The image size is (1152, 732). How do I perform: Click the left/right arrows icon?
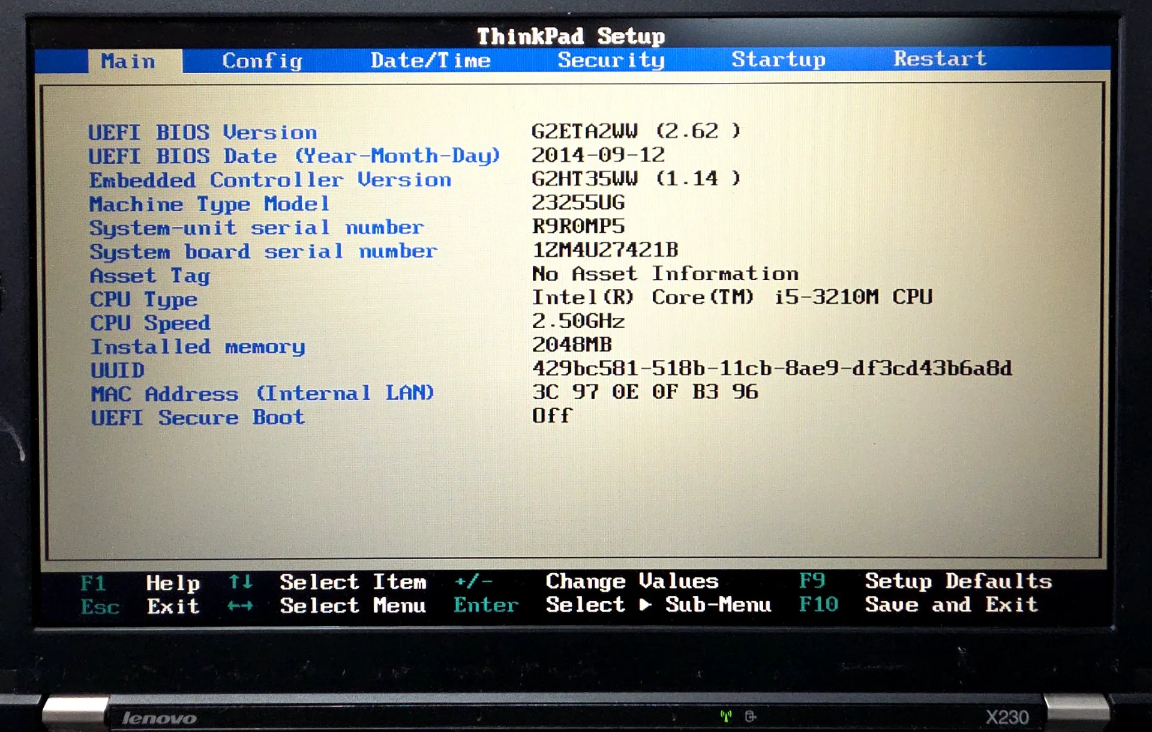[240, 606]
